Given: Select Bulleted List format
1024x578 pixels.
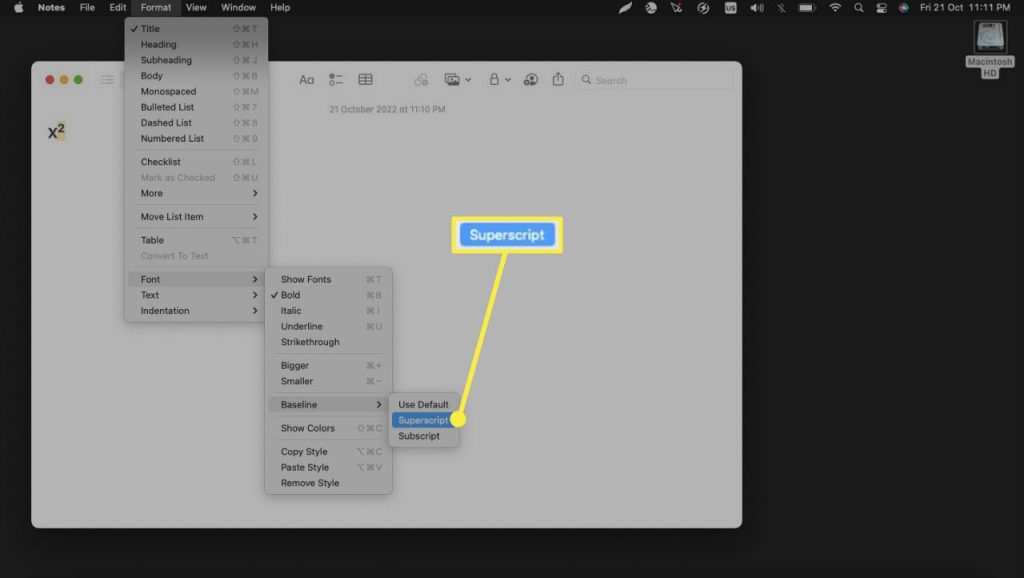Looking at the screenshot, I should point(197,107).
